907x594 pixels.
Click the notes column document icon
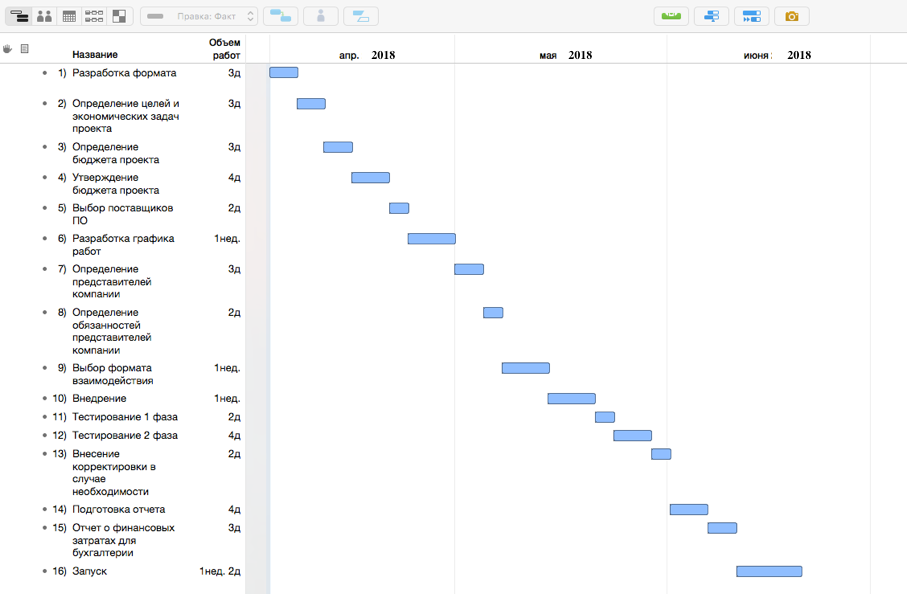pos(24,49)
